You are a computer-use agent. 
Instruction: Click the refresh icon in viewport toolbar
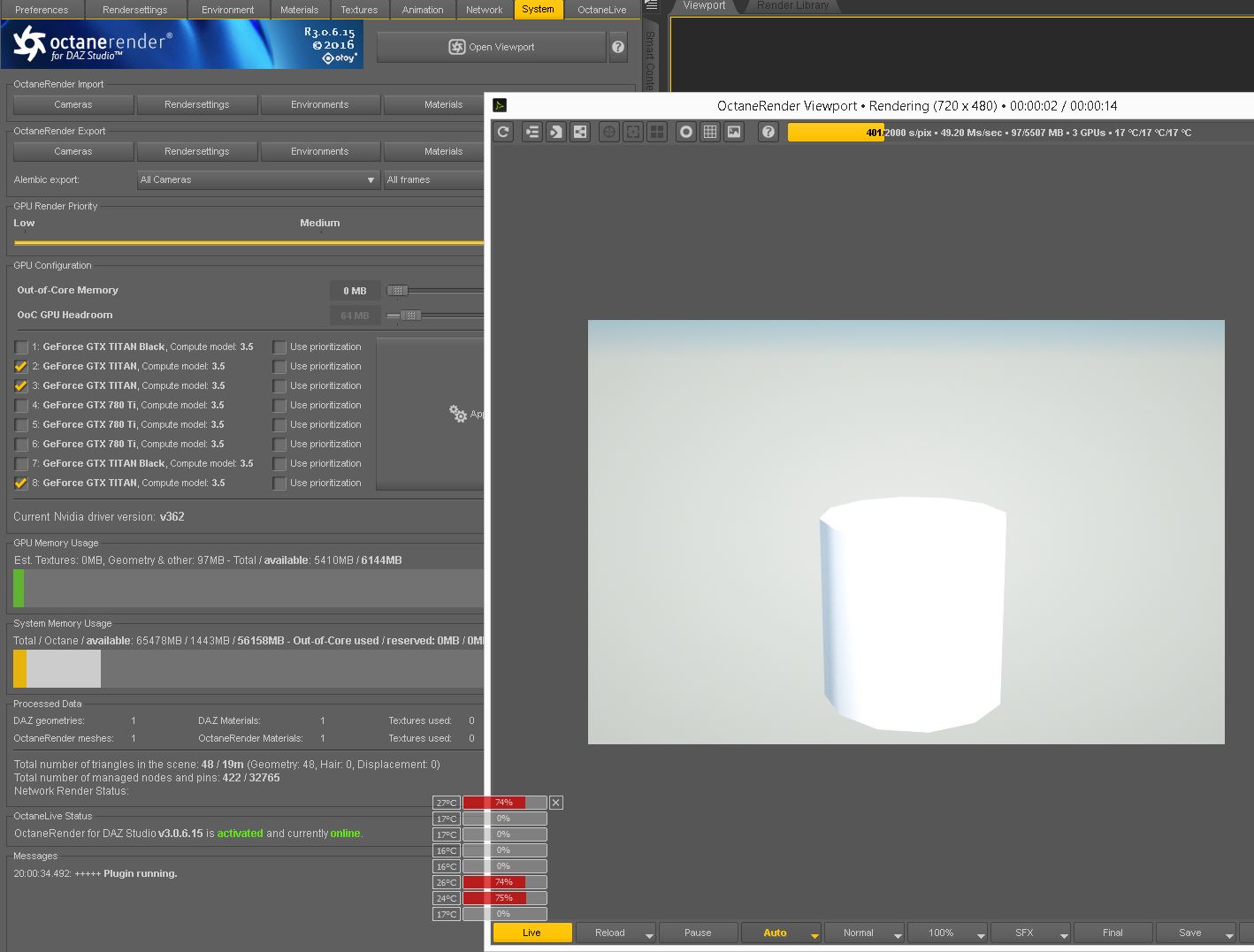[x=503, y=132]
